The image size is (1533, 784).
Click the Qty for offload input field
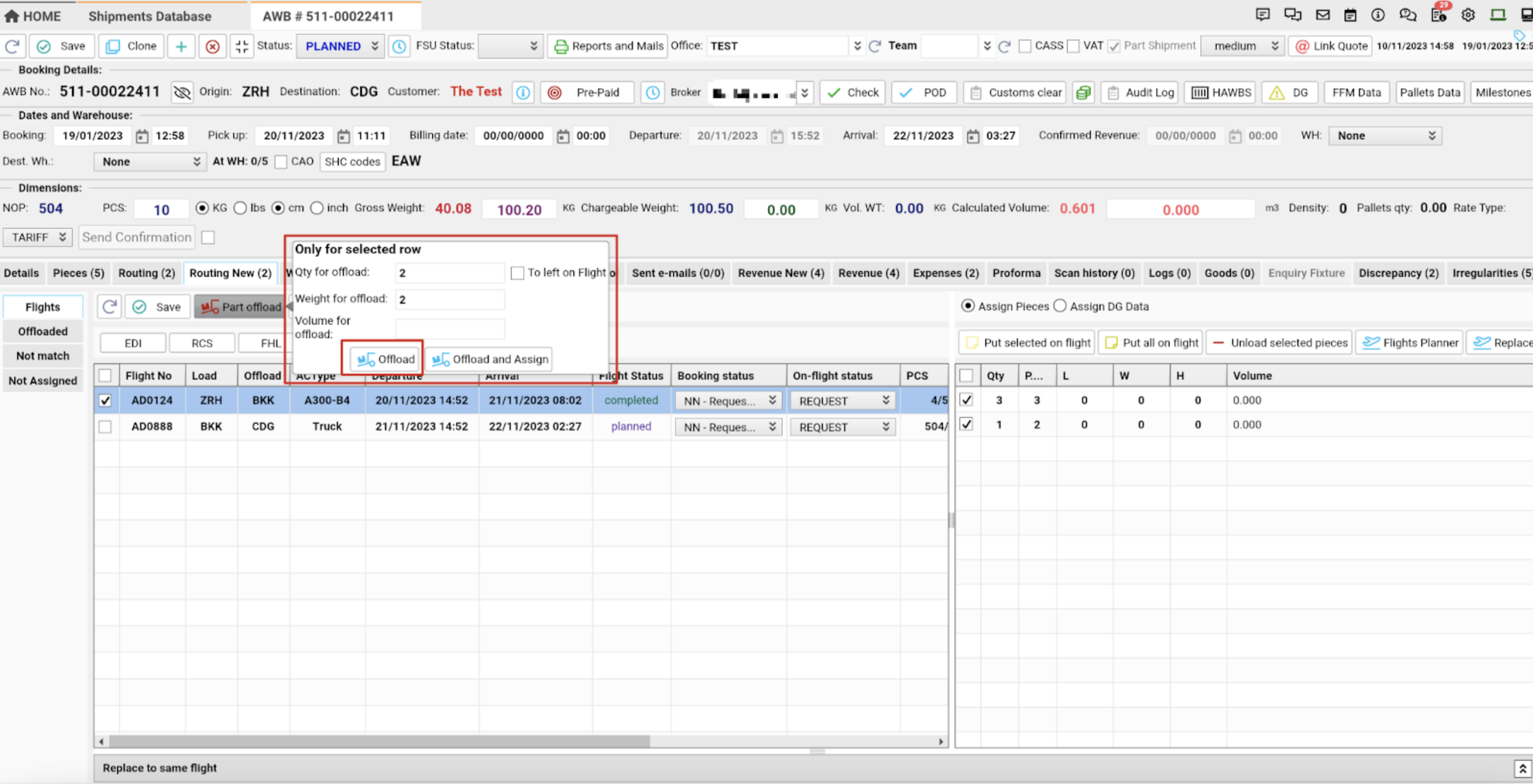tap(449, 272)
